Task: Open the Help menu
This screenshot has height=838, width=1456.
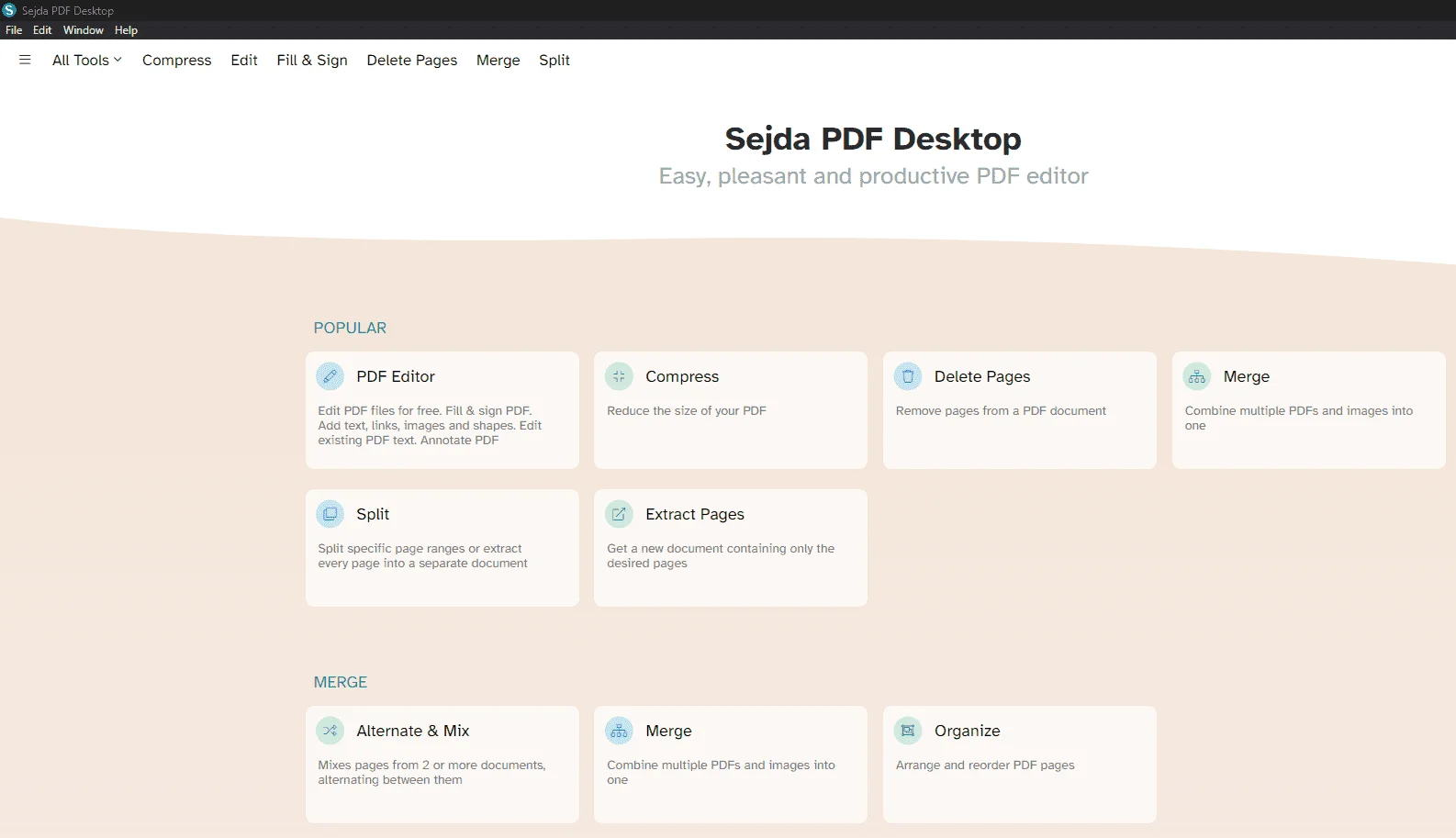Action: coord(126,30)
